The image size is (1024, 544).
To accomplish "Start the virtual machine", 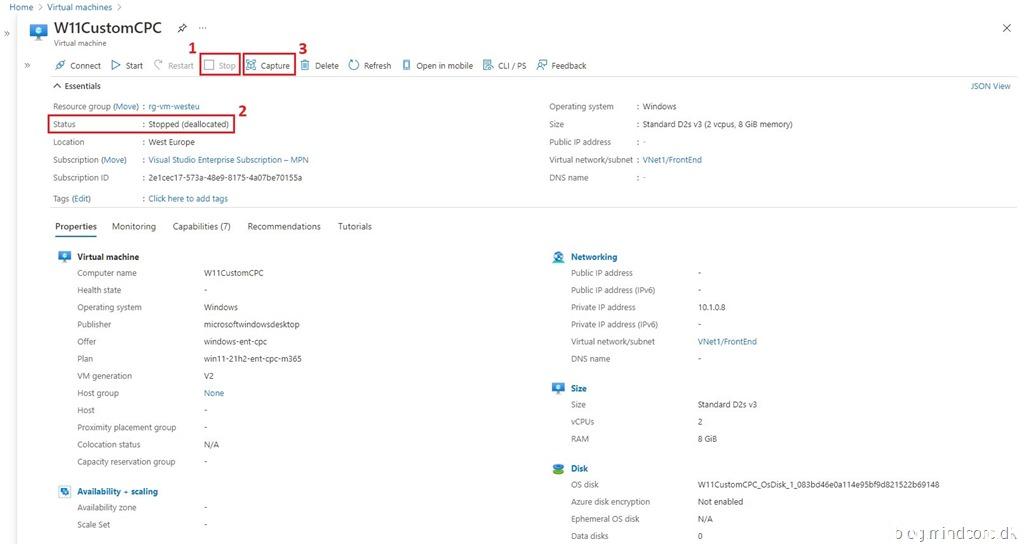I will click(127, 66).
